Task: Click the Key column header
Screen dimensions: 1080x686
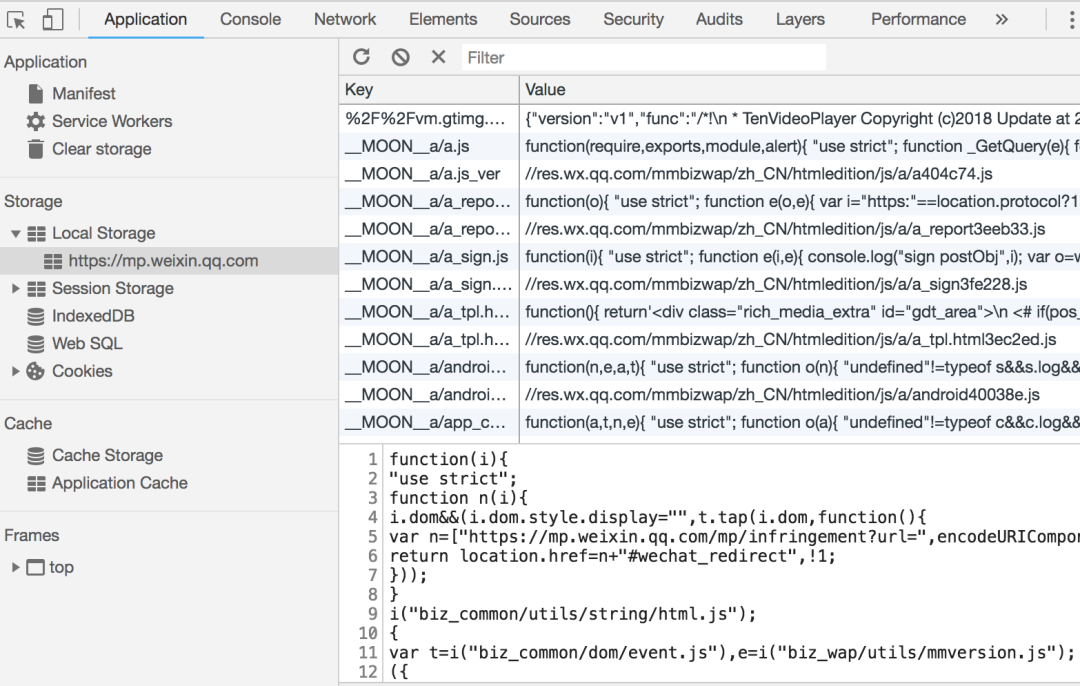Action: point(428,90)
